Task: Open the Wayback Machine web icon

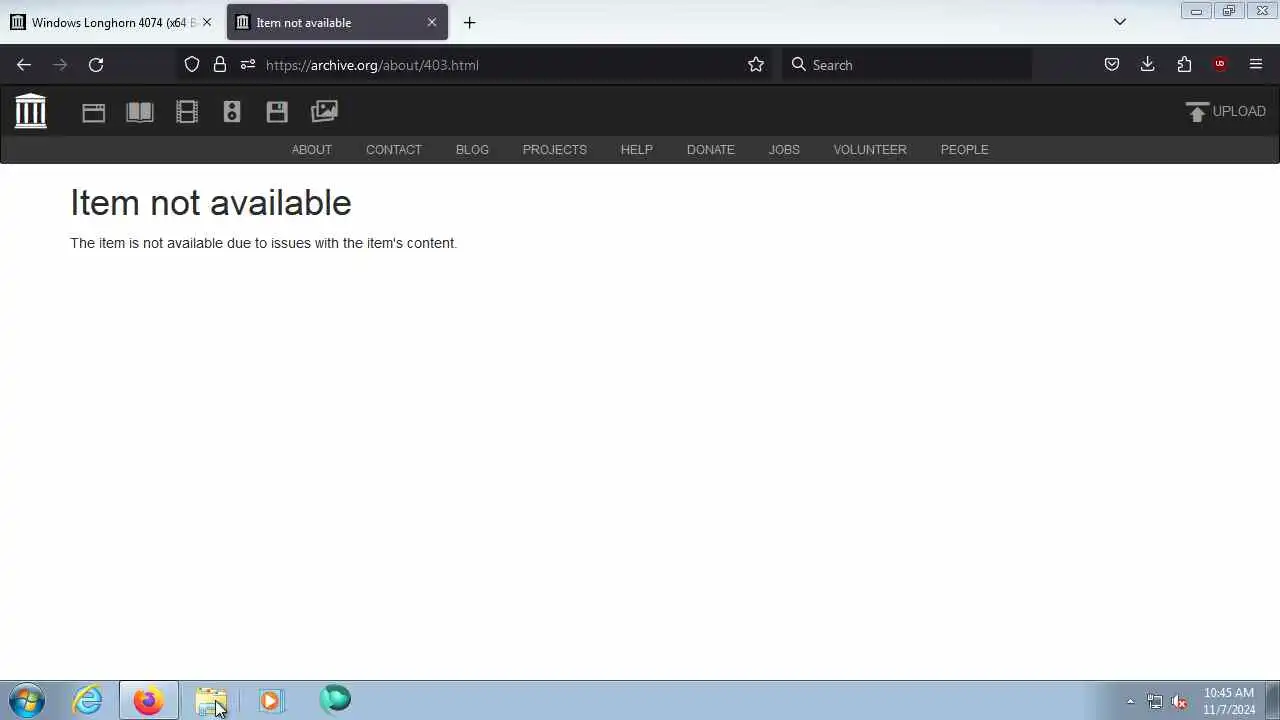Action: point(93,112)
